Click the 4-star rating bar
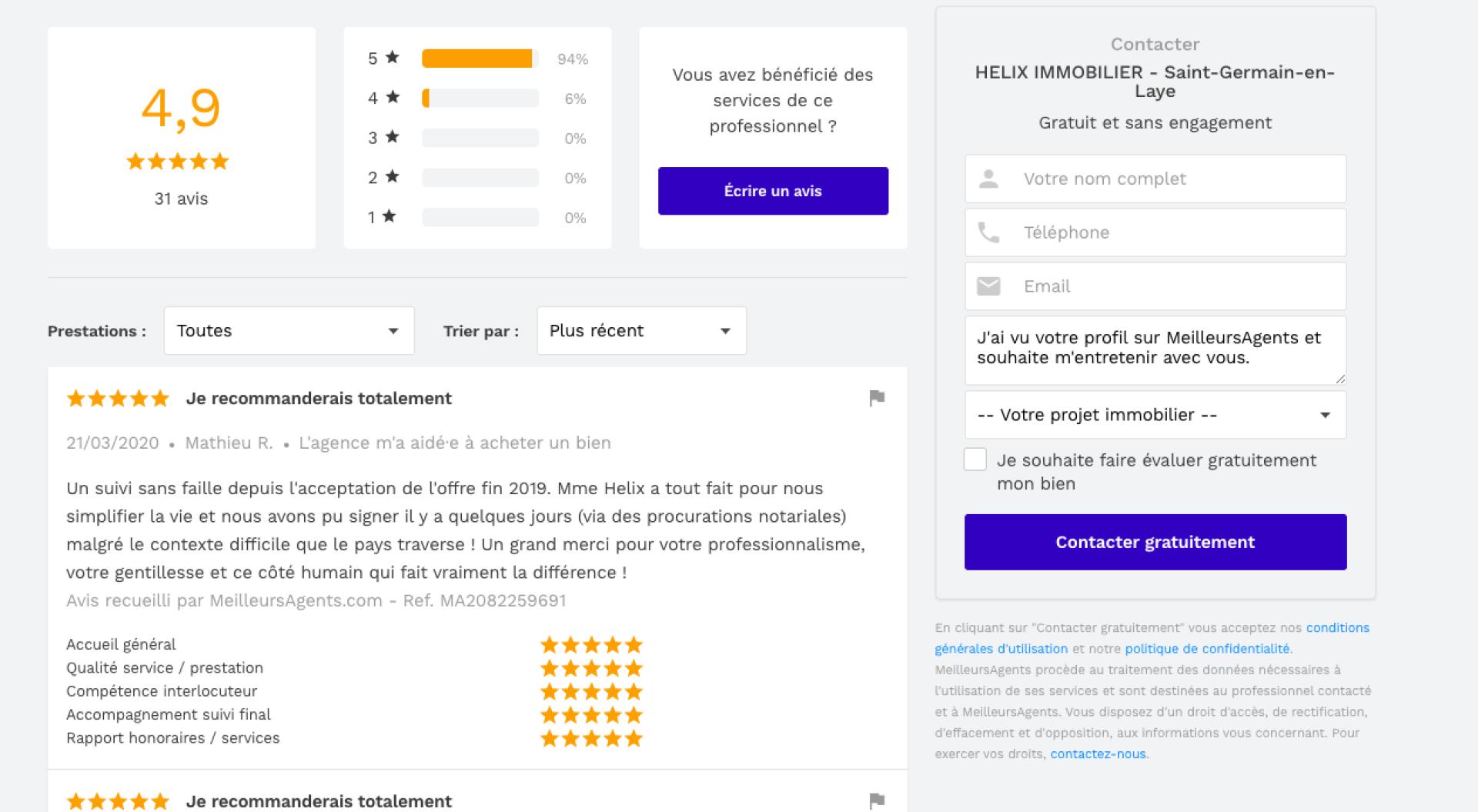The width and height of the screenshot is (1478, 812). pyautogui.click(x=480, y=99)
